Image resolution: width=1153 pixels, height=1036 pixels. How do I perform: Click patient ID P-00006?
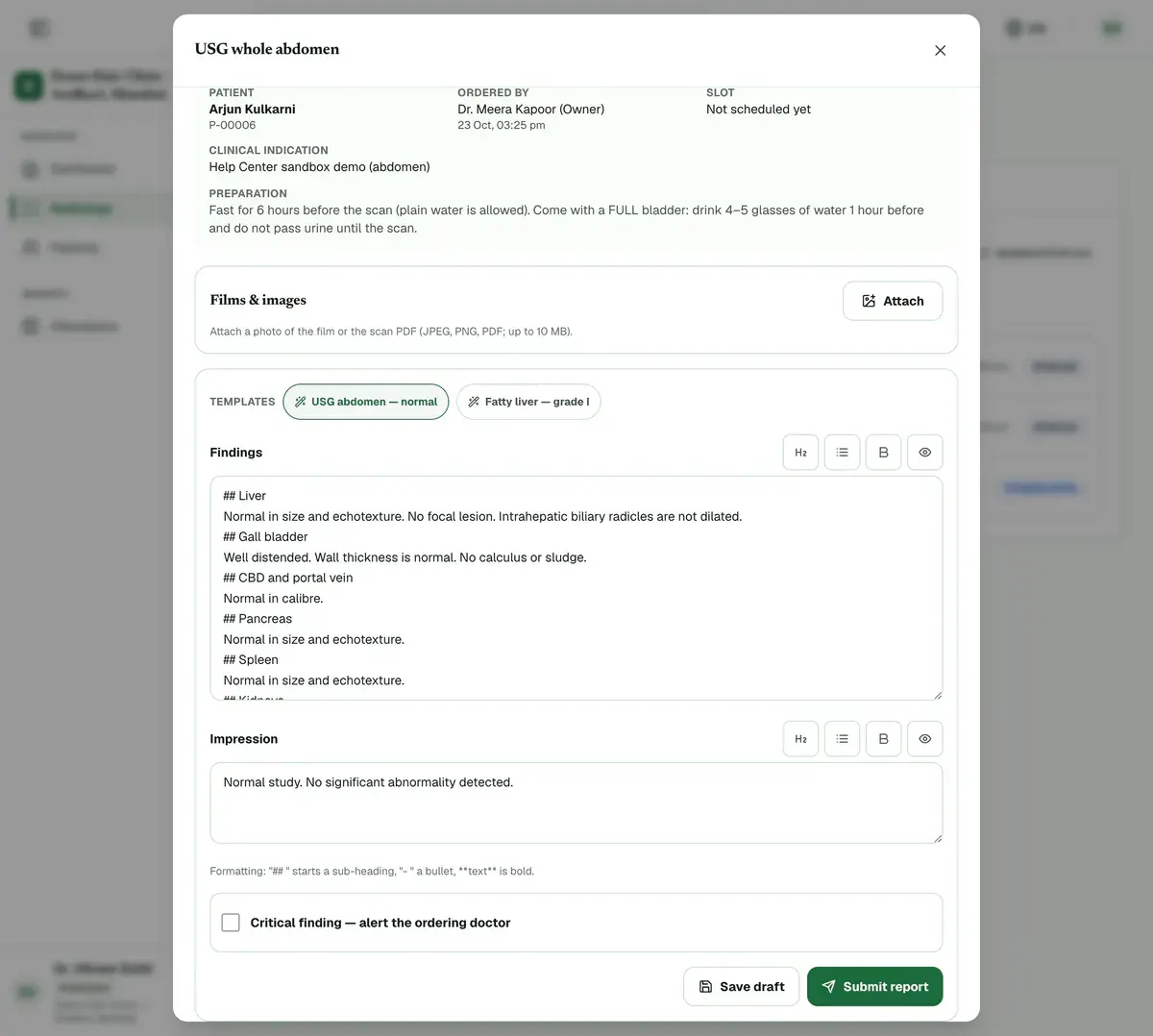233,125
